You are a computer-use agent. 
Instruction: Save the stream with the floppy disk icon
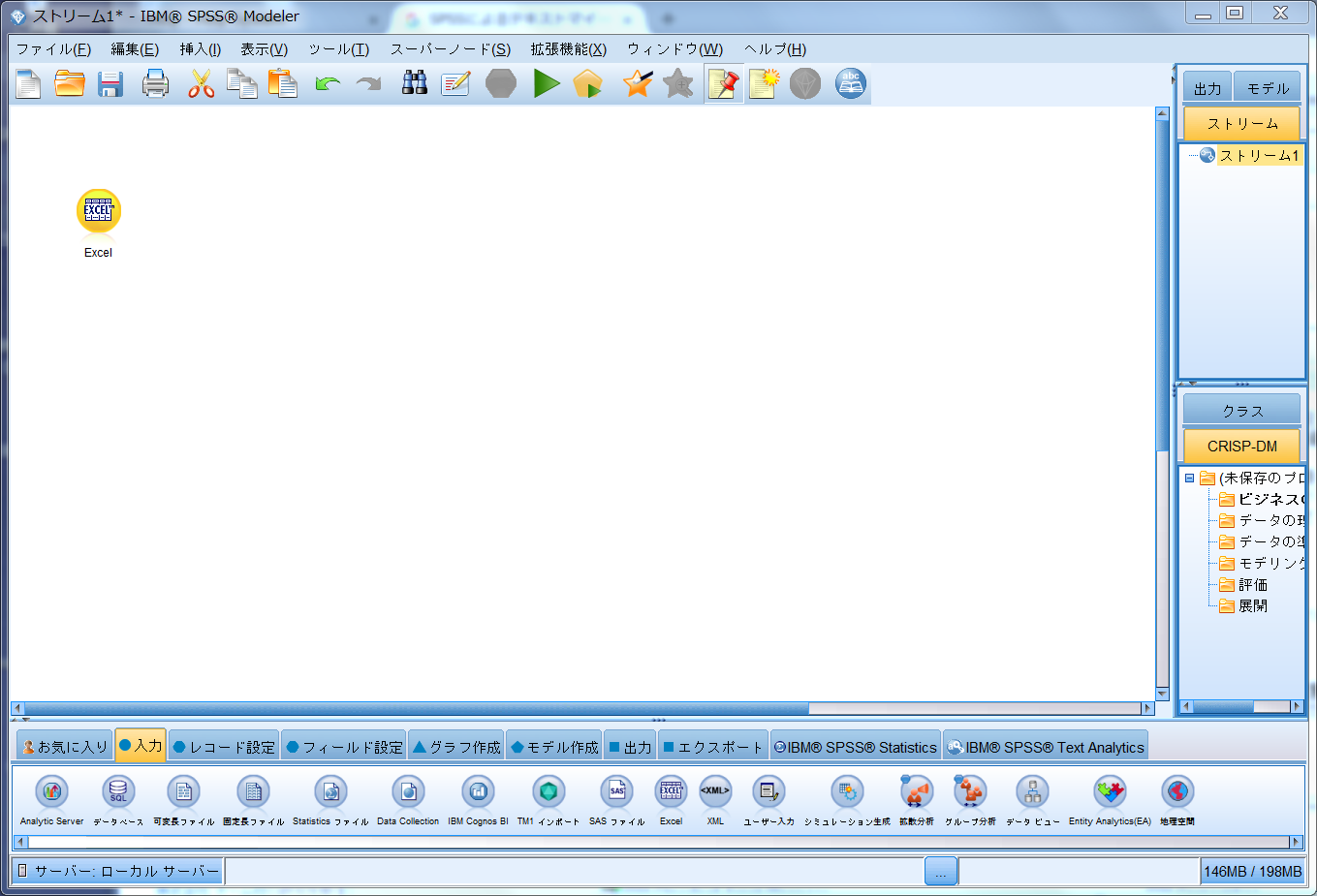coord(110,84)
